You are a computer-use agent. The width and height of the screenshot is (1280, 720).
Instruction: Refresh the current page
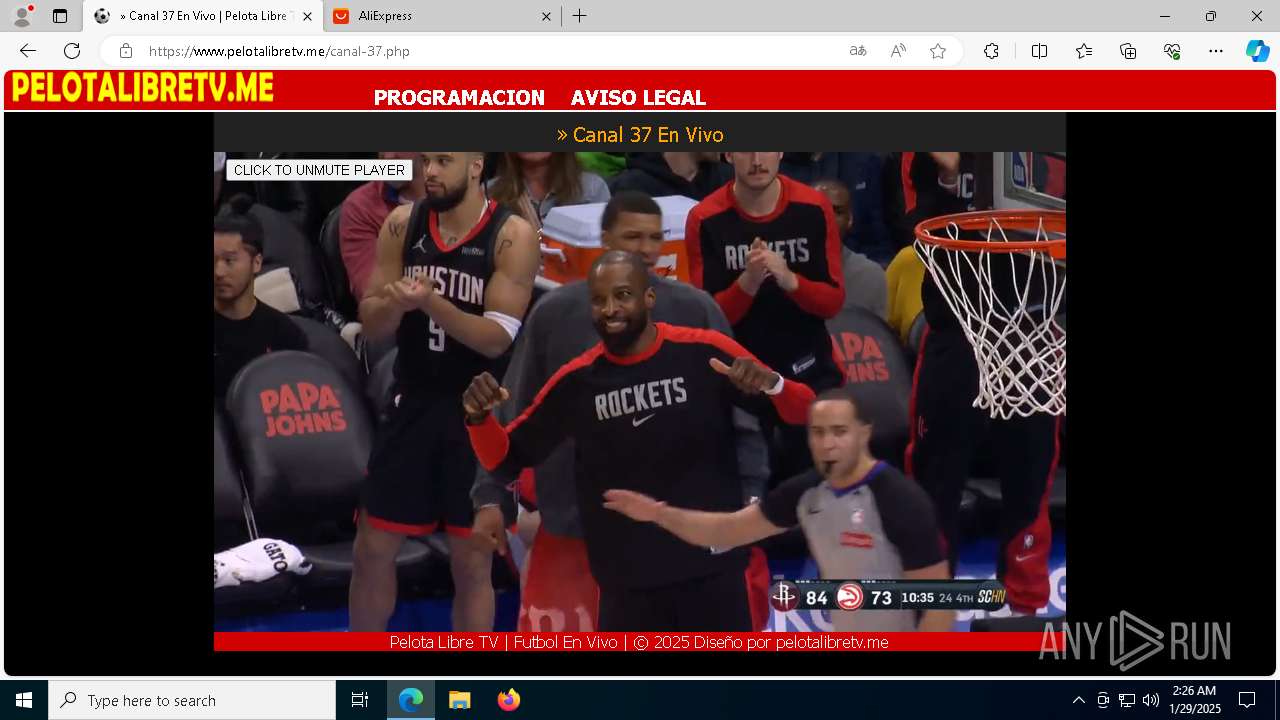tap(72, 51)
